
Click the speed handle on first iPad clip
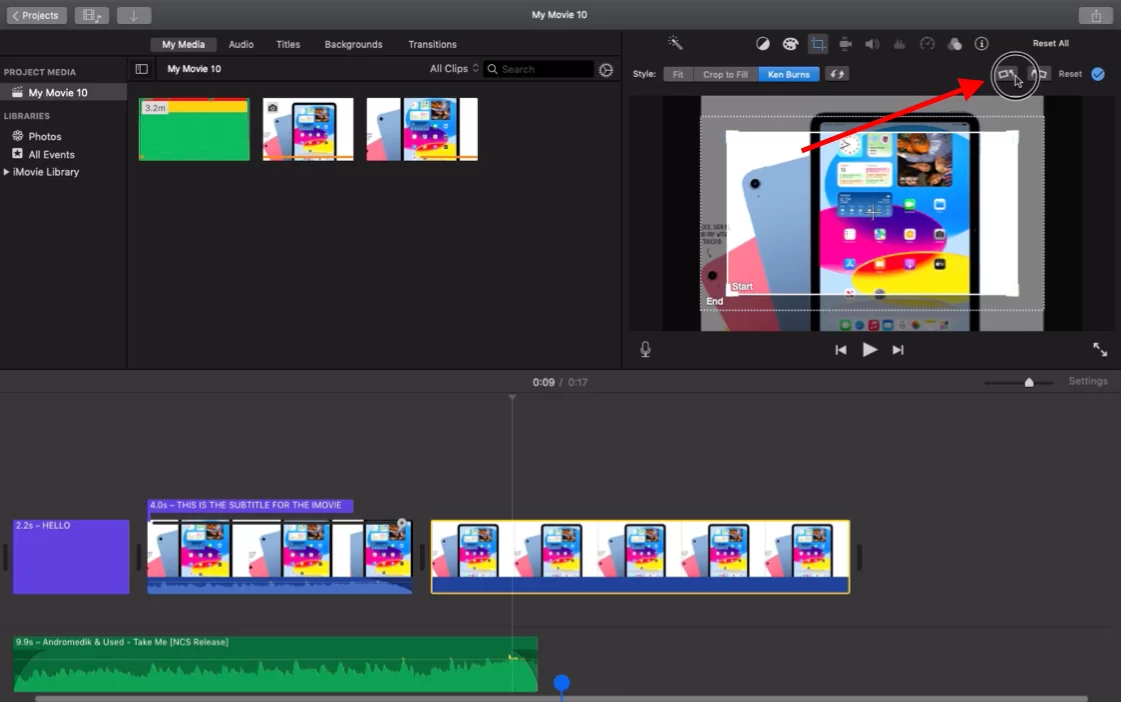coord(402,524)
